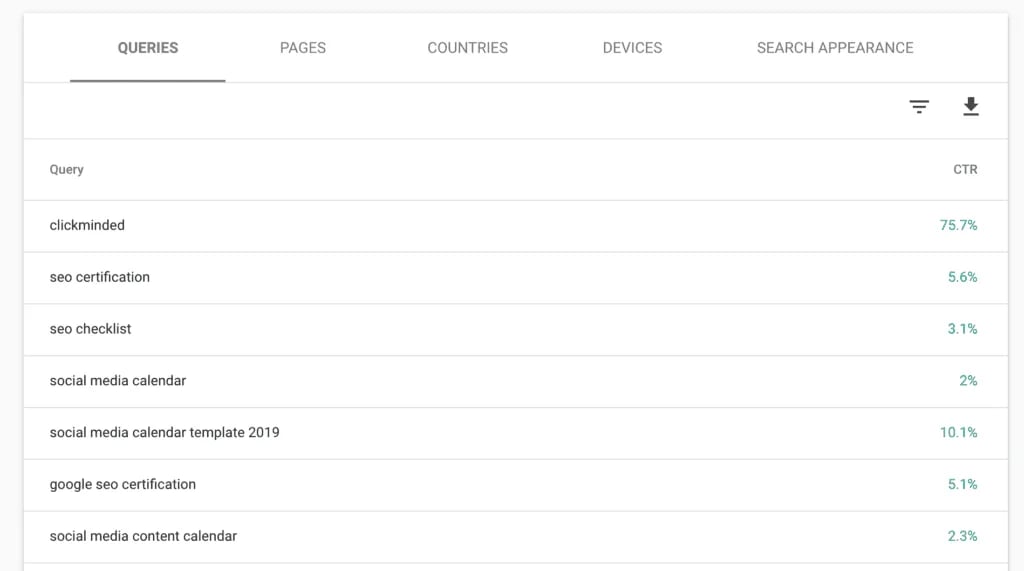Select the Search Appearance tab
Image resolution: width=1024 pixels, height=571 pixels.
[x=835, y=48]
